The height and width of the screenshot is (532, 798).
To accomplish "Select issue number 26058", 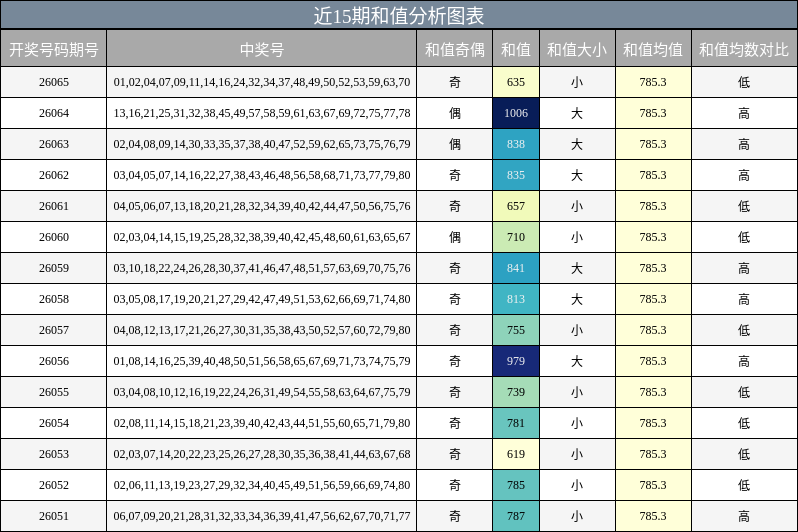I will point(53,299).
